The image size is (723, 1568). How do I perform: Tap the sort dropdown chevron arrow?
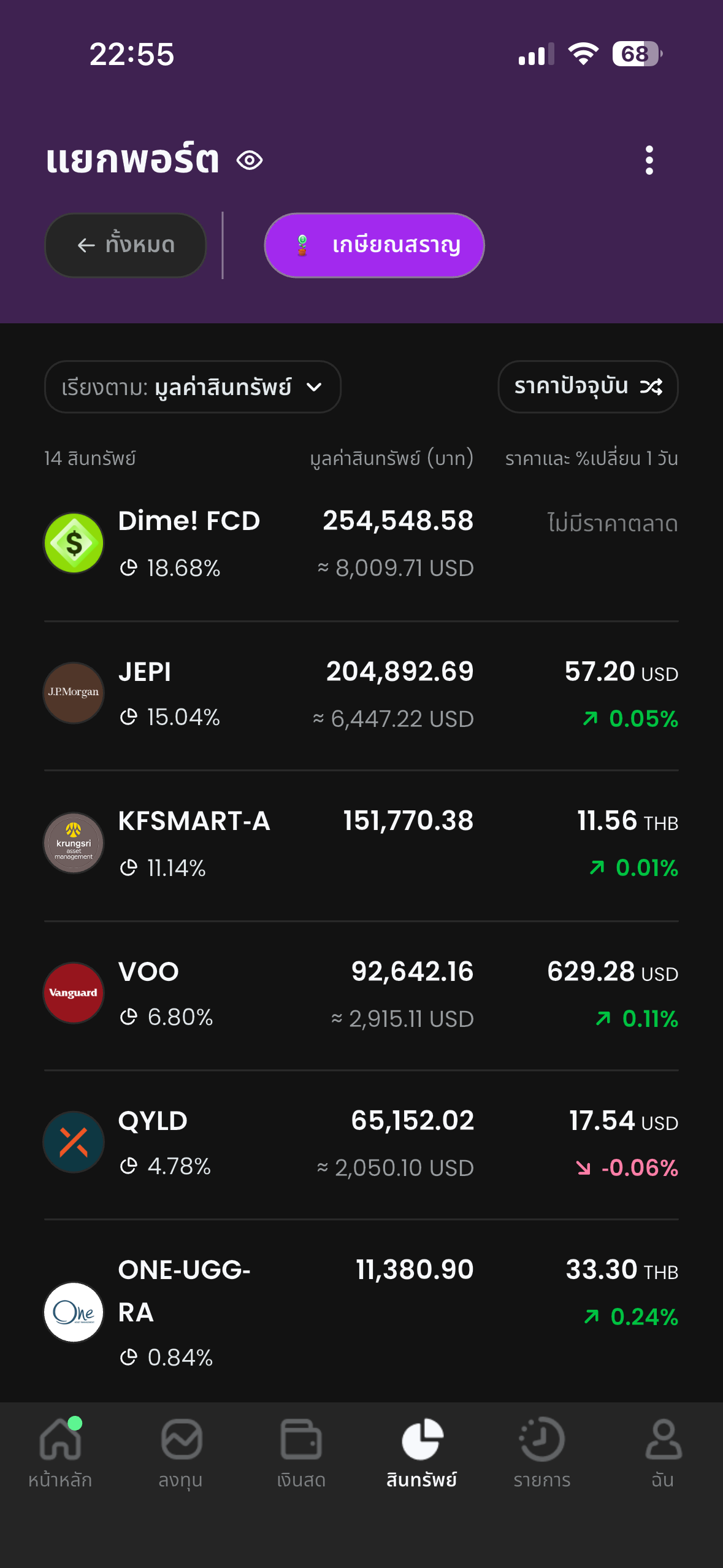point(314,387)
